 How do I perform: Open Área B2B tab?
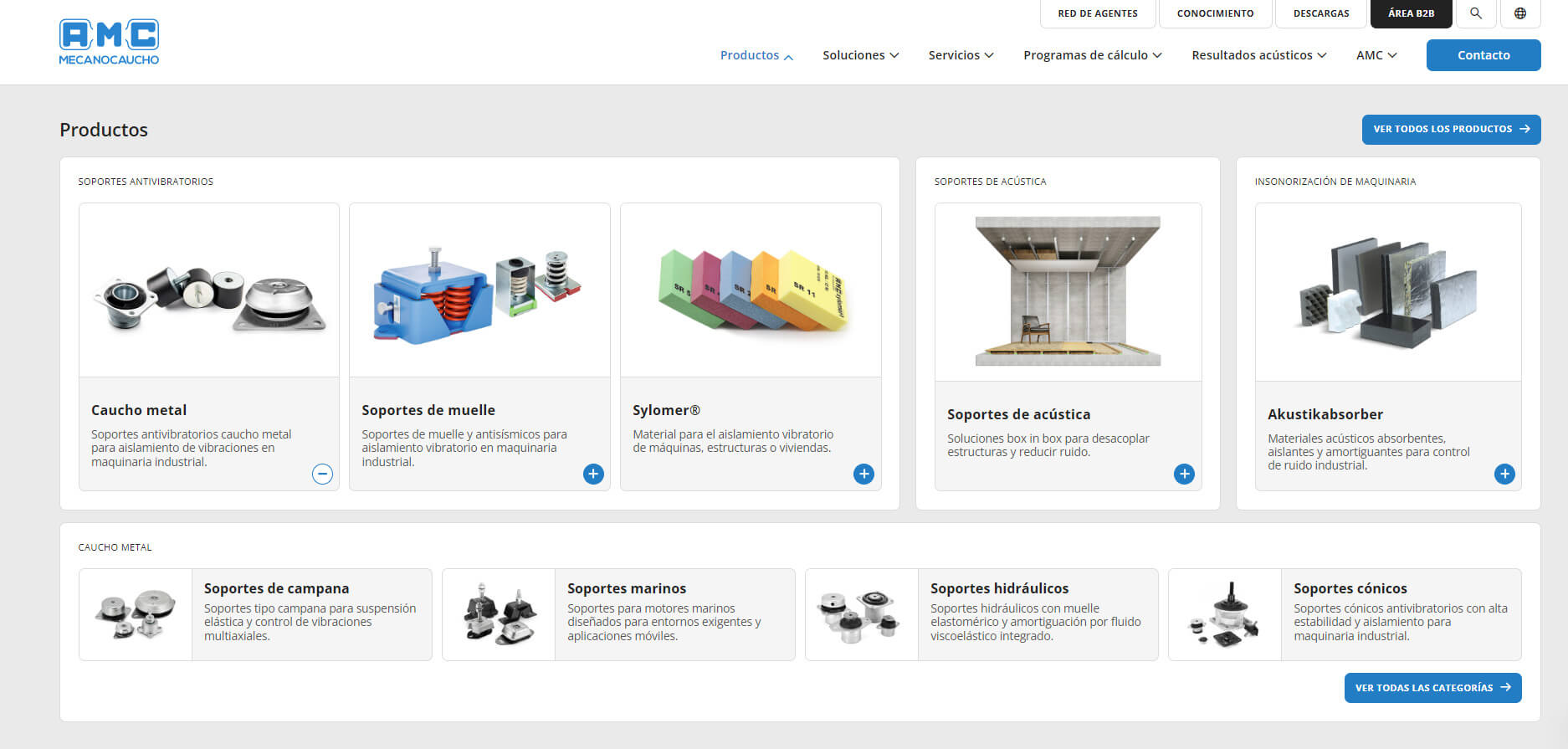(x=1411, y=13)
